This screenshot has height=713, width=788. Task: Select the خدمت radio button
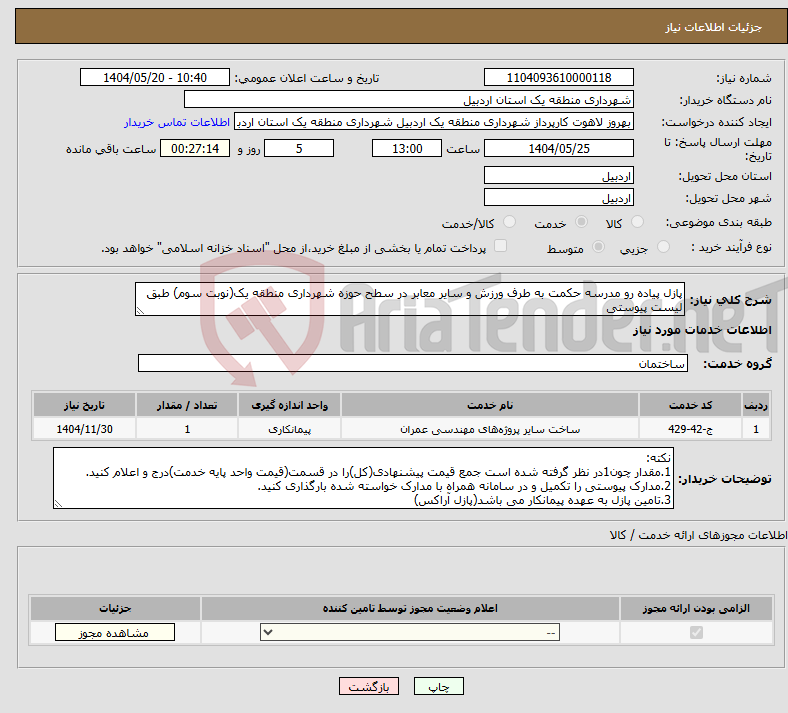click(581, 222)
